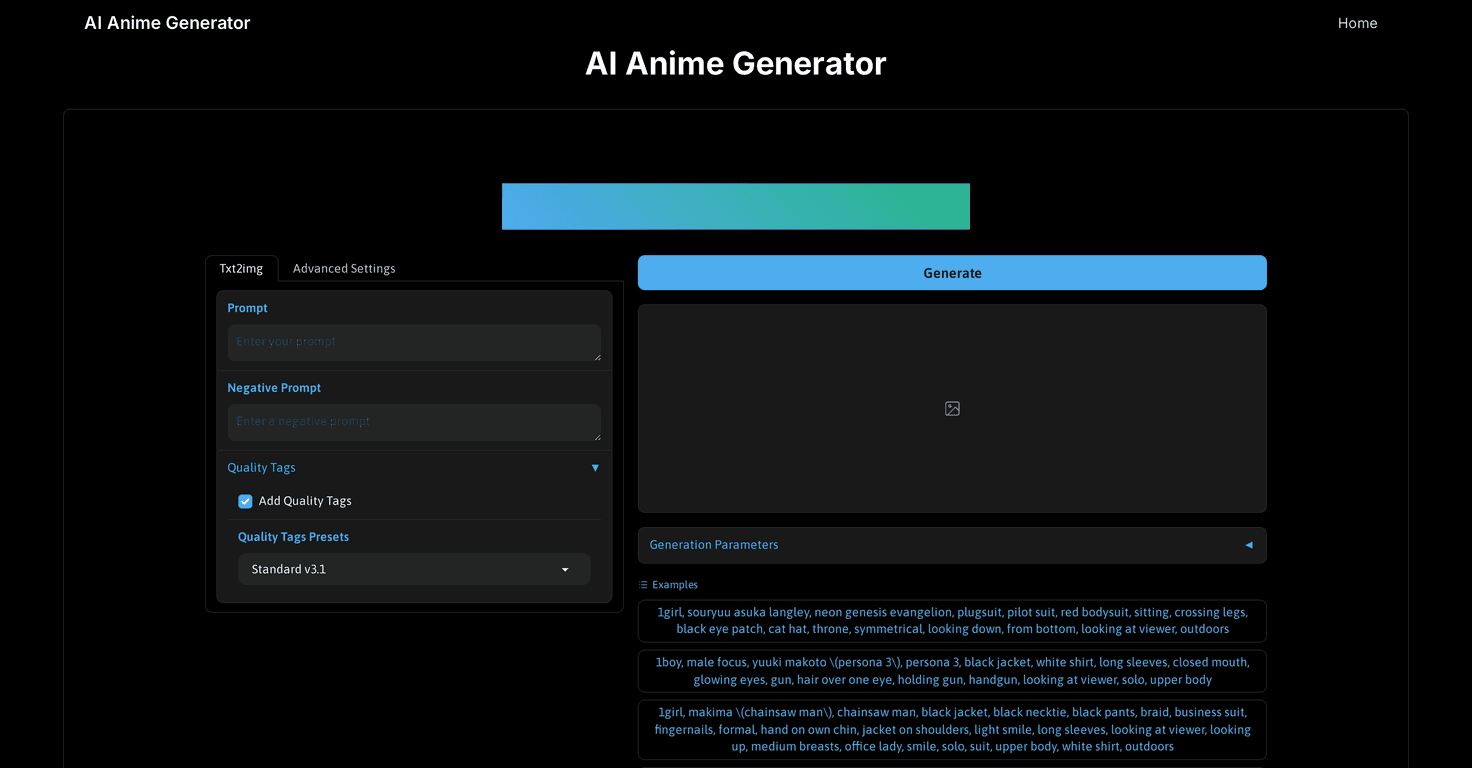Click into the Prompt text field

(x=413, y=341)
